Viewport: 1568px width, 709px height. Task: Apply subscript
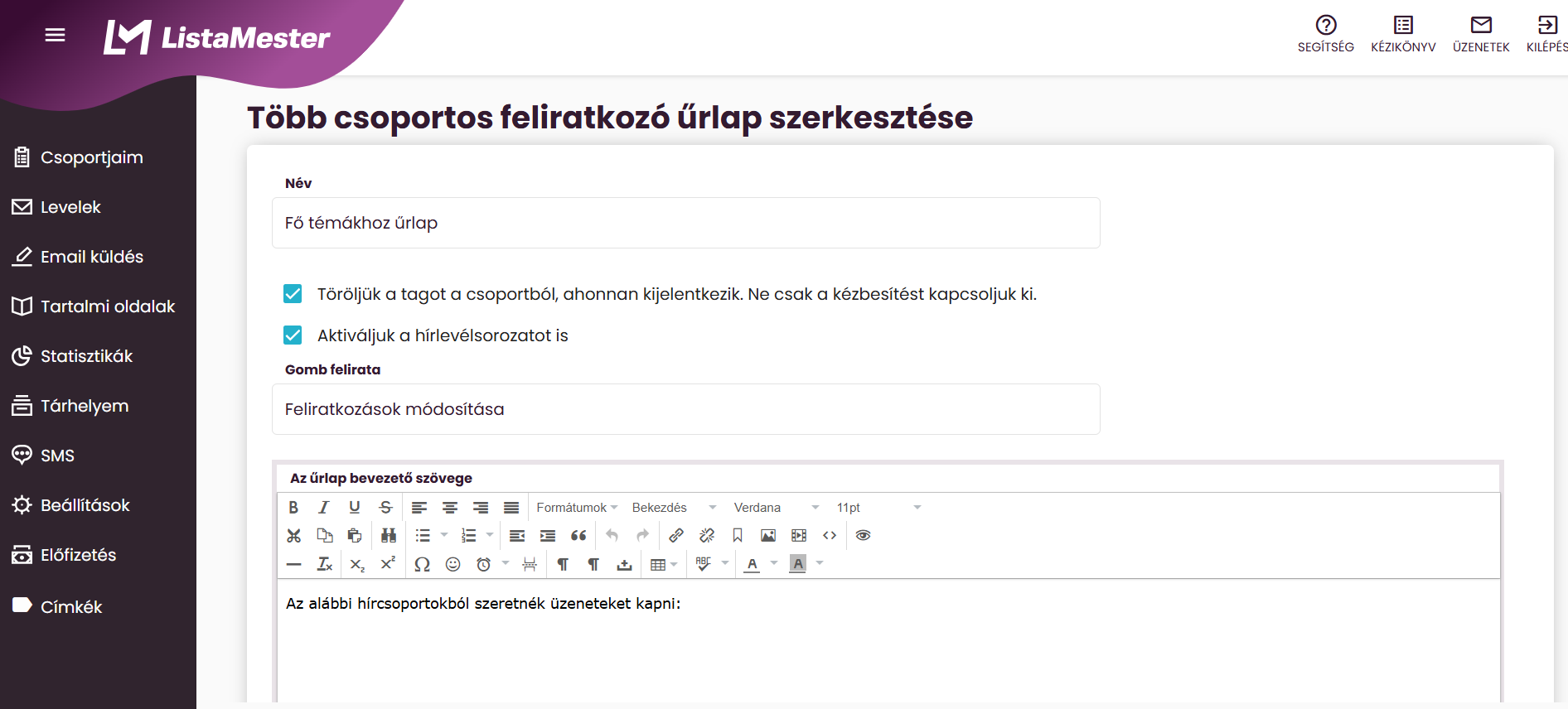pos(357,564)
